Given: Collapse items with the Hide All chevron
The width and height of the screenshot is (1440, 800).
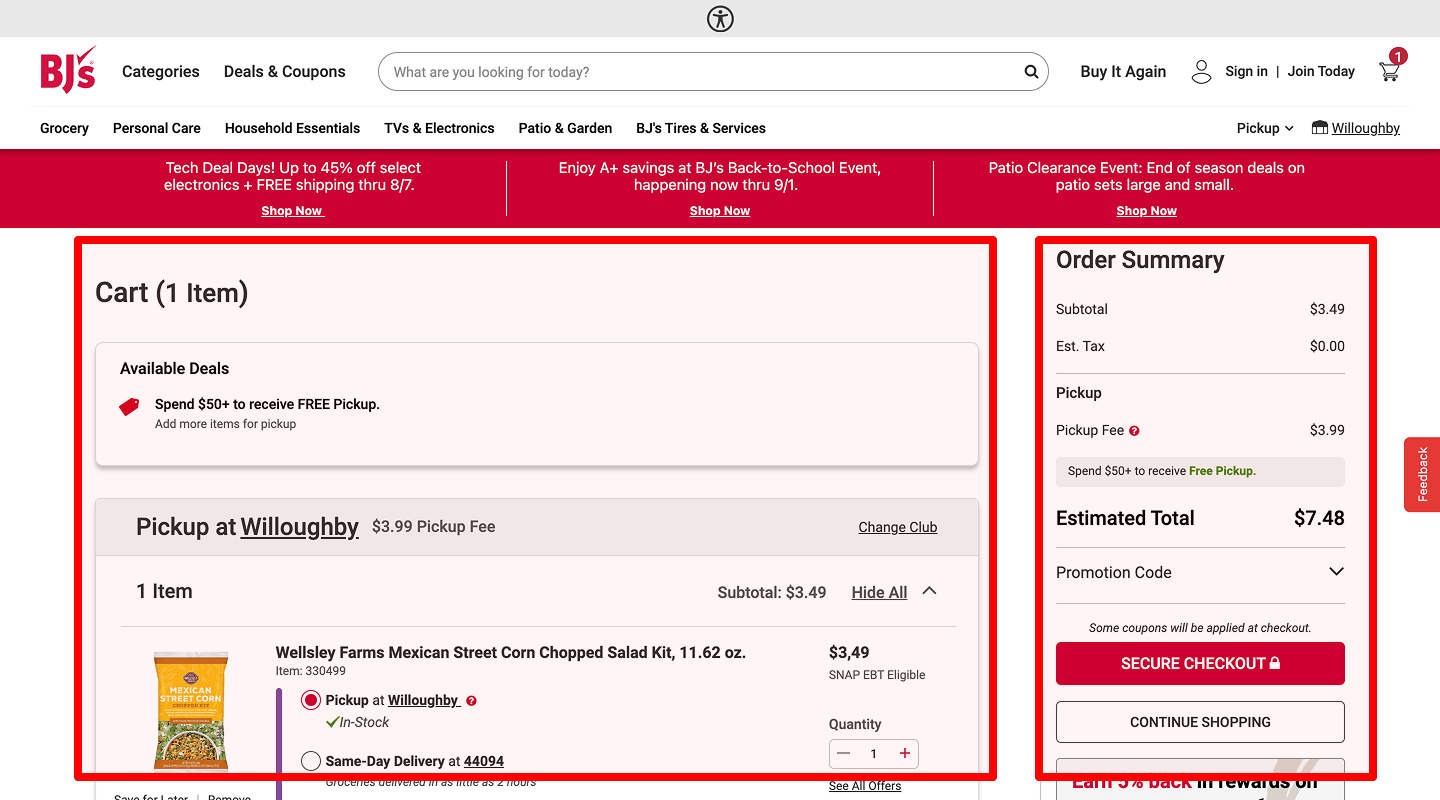Looking at the screenshot, I should (929, 591).
